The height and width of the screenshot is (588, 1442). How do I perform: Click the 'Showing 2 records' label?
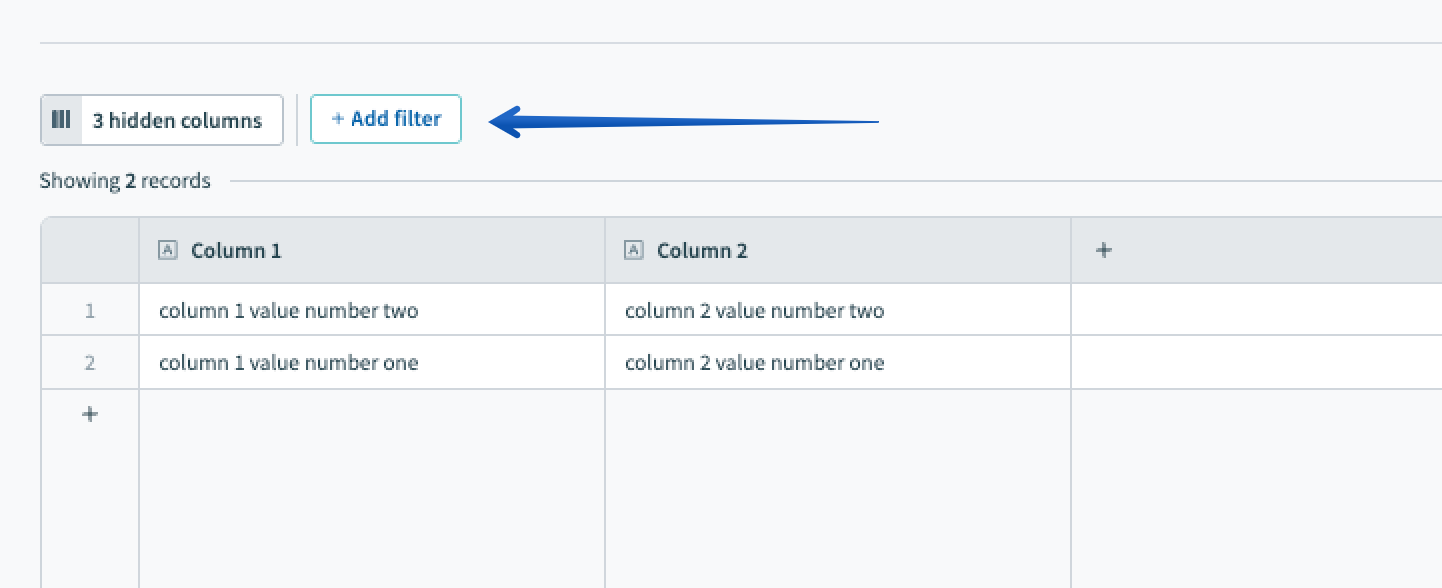[125, 181]
